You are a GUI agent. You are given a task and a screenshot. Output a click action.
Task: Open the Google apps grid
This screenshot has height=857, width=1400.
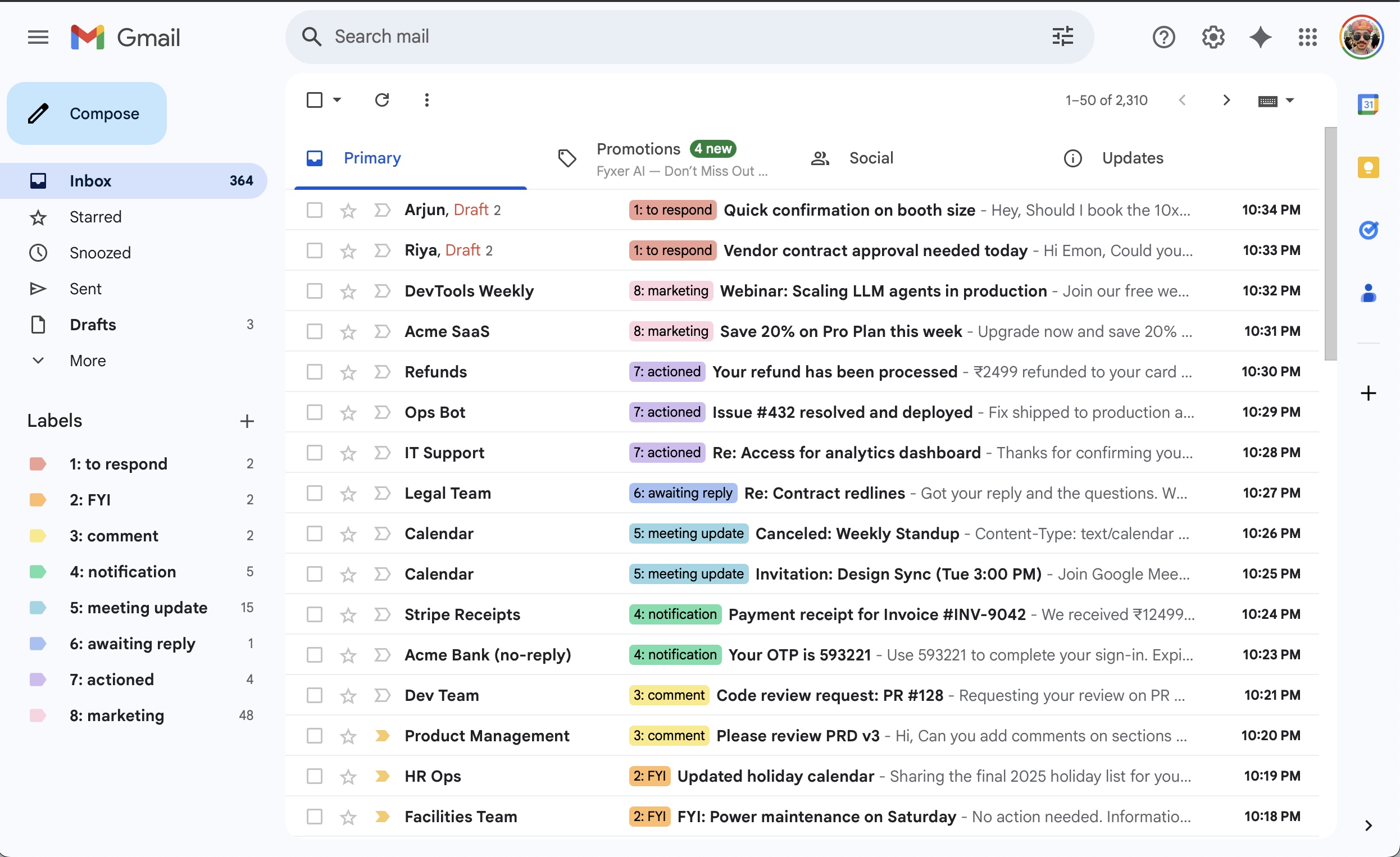coord(1307,37)
